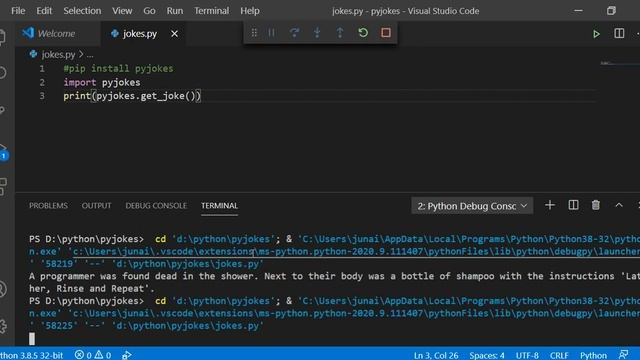Open the File menu
Image resolution: width=640 pixels, height=360 pixels.
(18, 11)
